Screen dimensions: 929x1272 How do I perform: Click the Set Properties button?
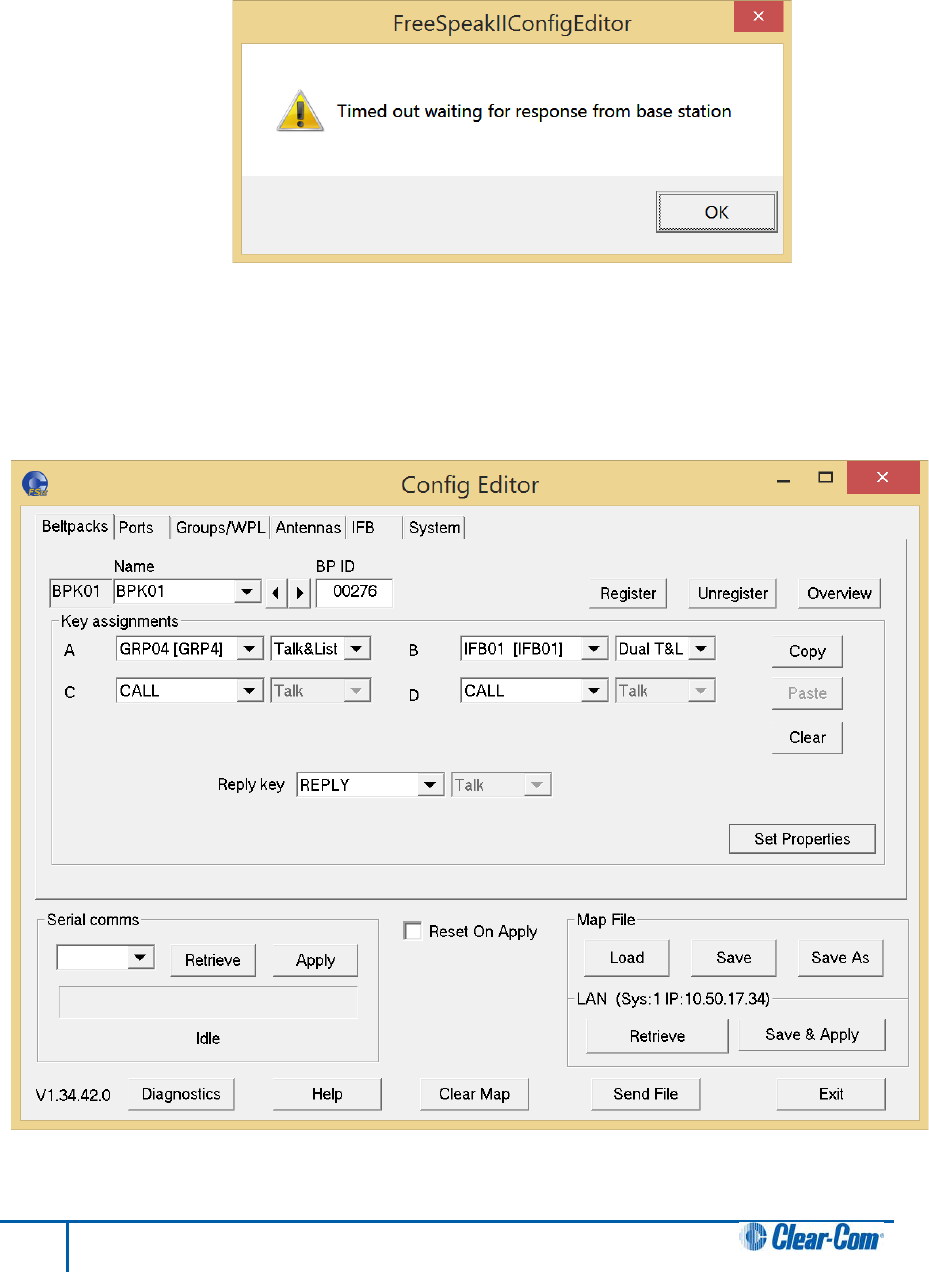pyautogui.click(x=802, y=839)
